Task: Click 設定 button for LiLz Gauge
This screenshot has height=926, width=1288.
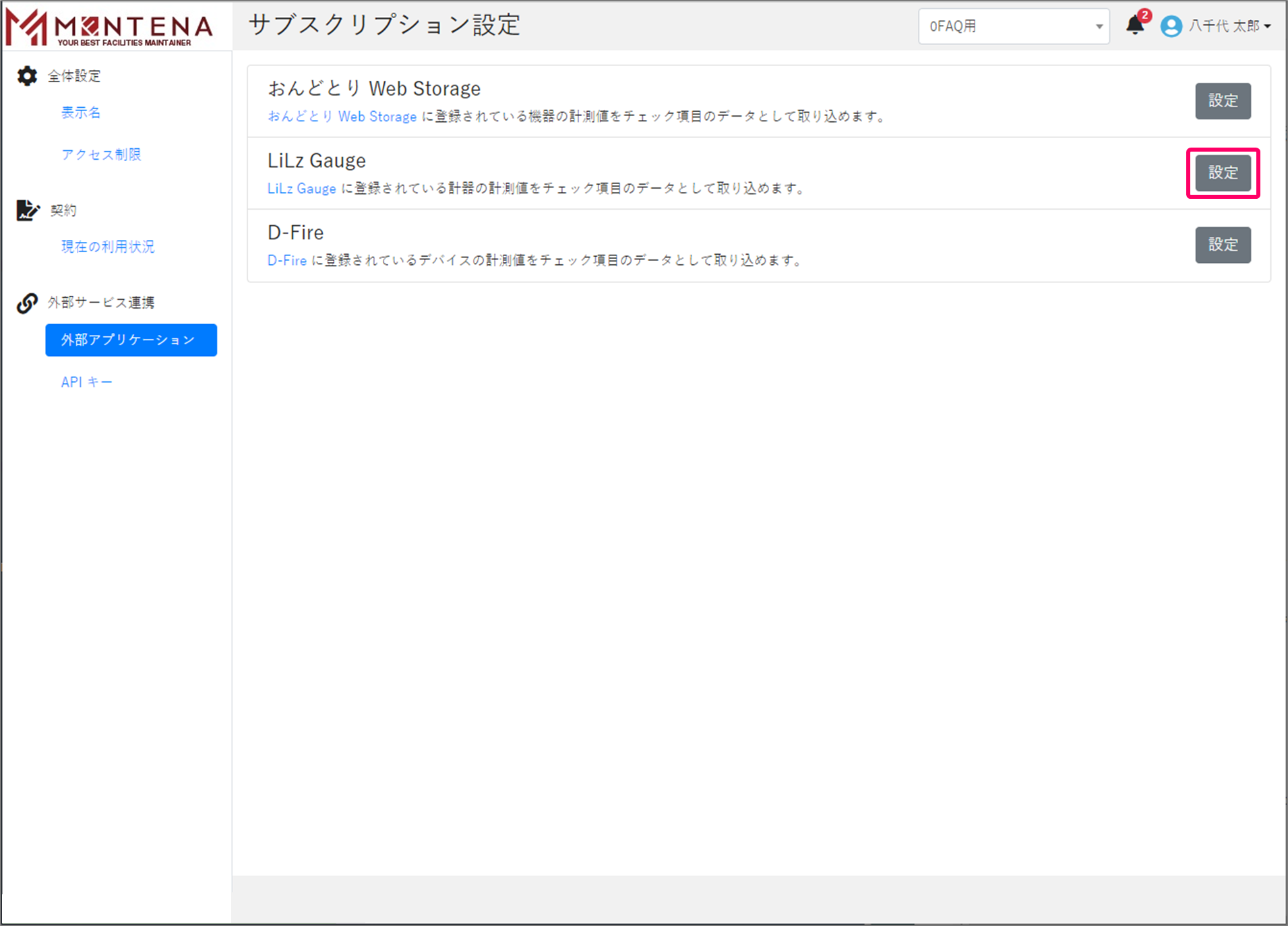Action: click(x=1223, y=173)
